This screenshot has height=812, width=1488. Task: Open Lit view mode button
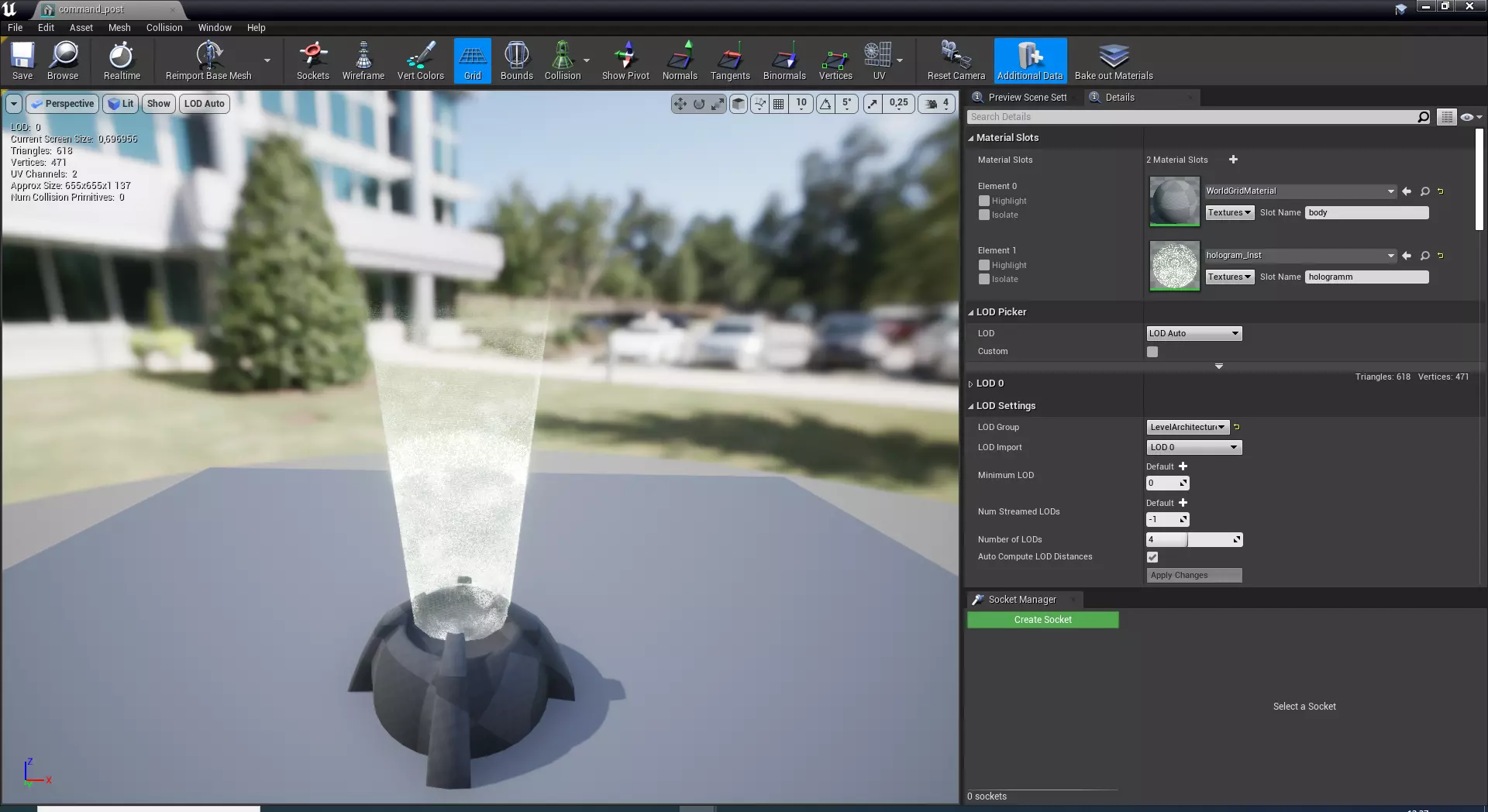click(120, 104)
